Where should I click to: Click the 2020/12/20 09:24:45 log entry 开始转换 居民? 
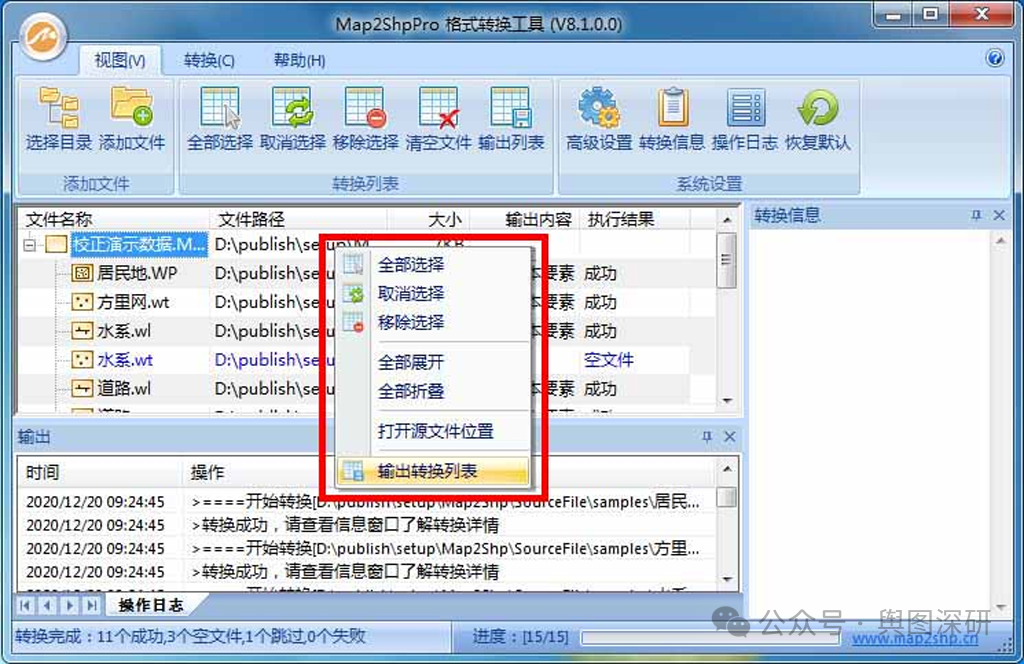(x=366, y=501)
